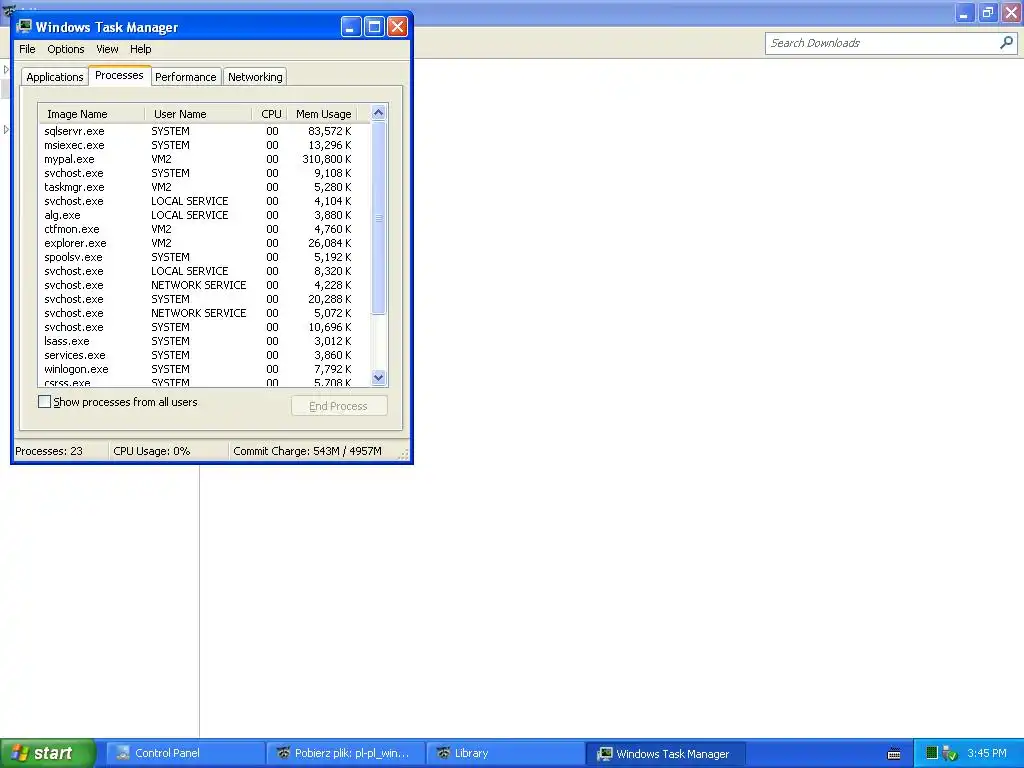Click the 310,800 K memory value
Image resolution: width=1024 pixels, height=768 pixels.
pyautogui.click(x=327, y=159)
